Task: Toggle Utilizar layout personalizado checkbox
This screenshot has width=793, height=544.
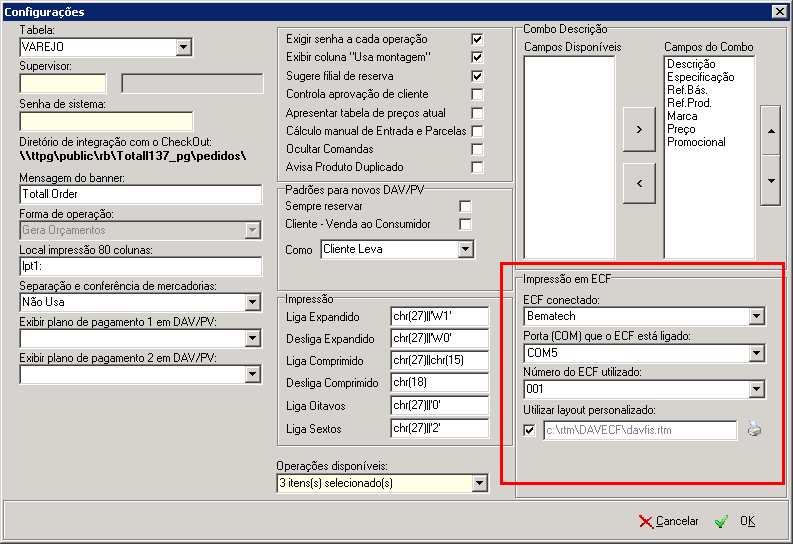Action: 530,430
